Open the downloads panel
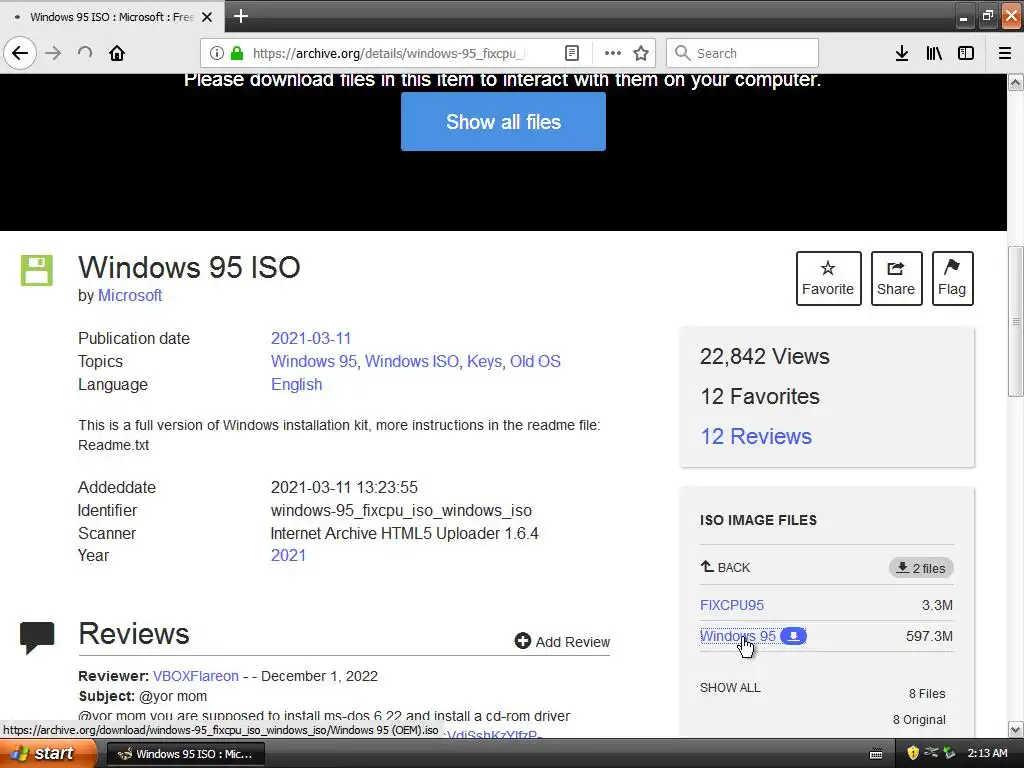Viewport: 1024px width, 768px height. (902, 53)
